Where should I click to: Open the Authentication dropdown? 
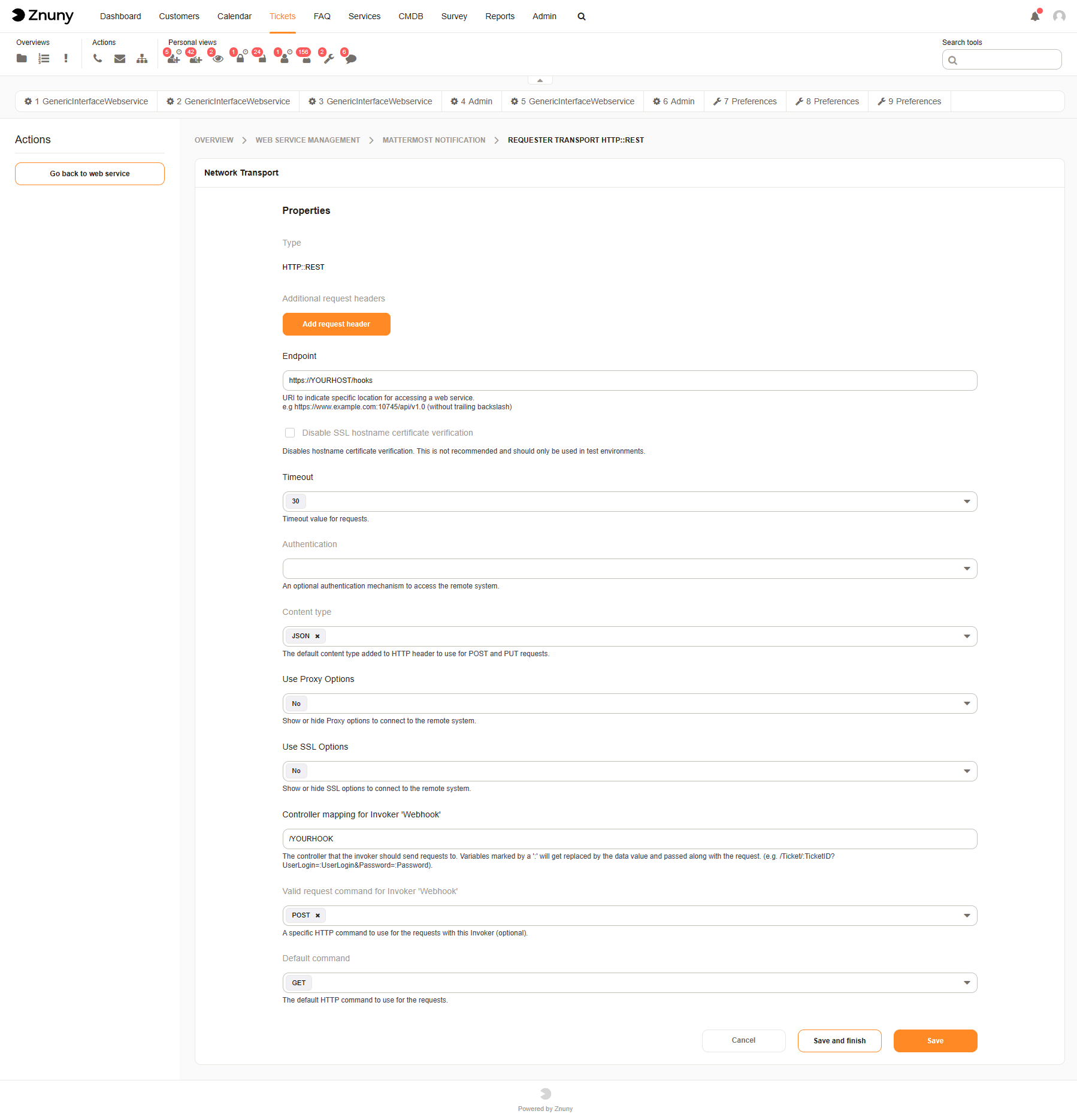point(966,569)
